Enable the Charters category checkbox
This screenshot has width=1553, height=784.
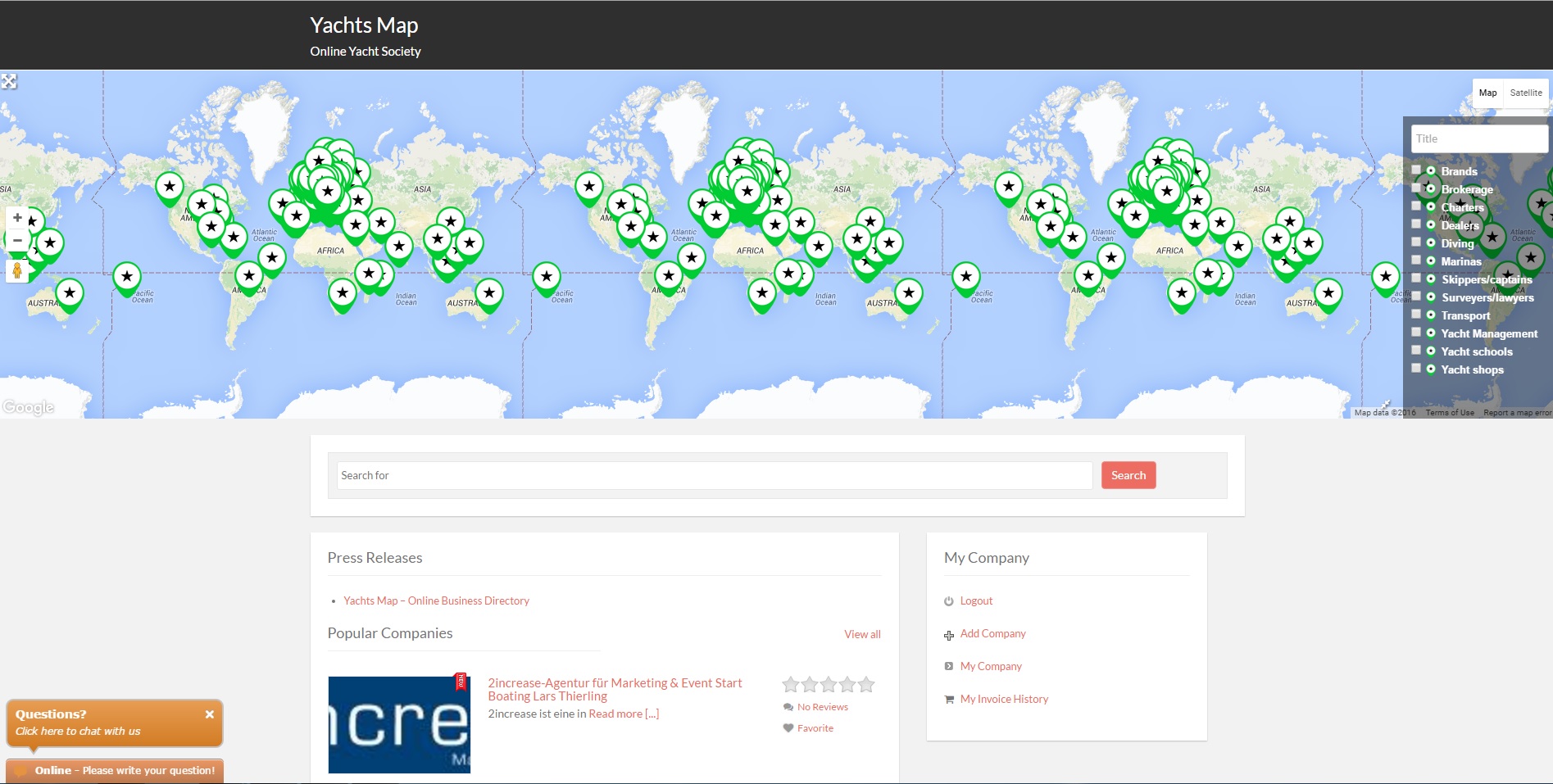tap(1416, 206)
